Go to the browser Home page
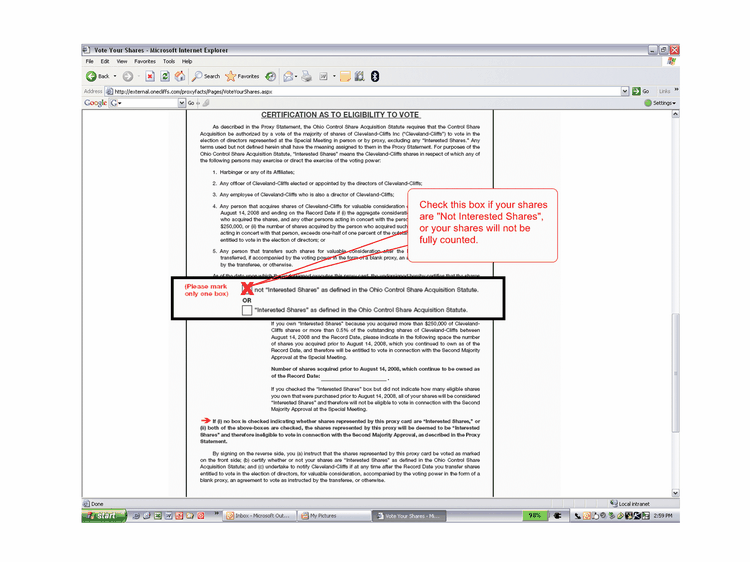 (182, 76)
